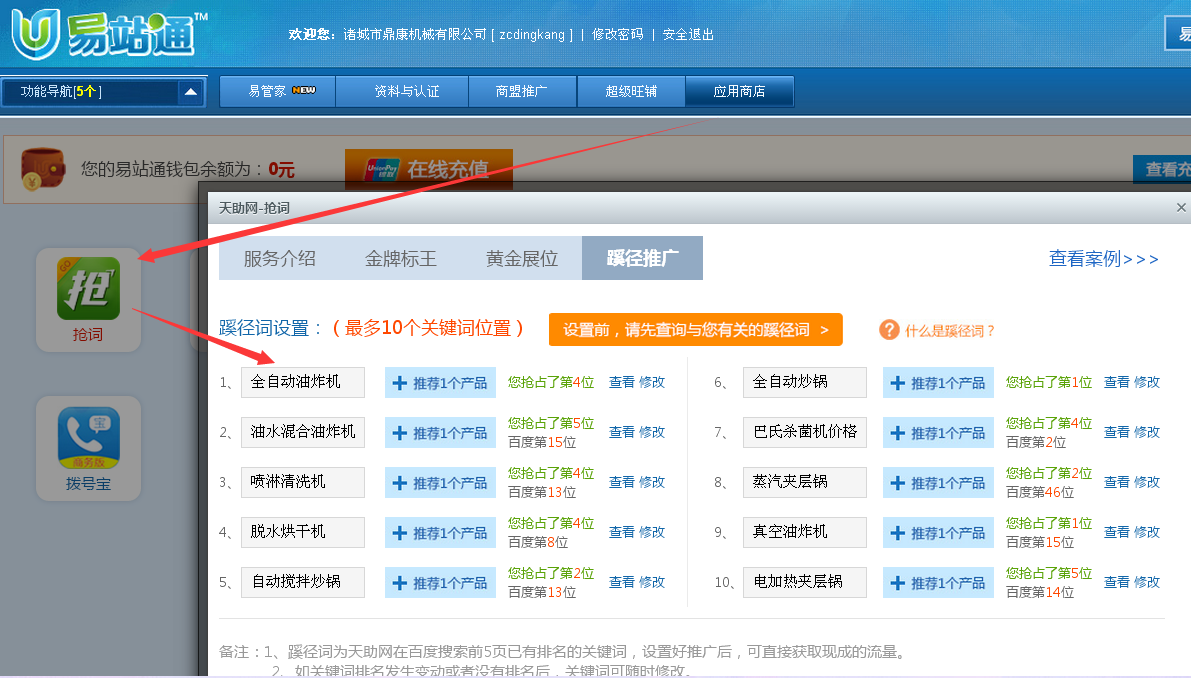Click the orange 设置前，请先查询 button
The image size is (1191, 678).
tap(695, 330)
